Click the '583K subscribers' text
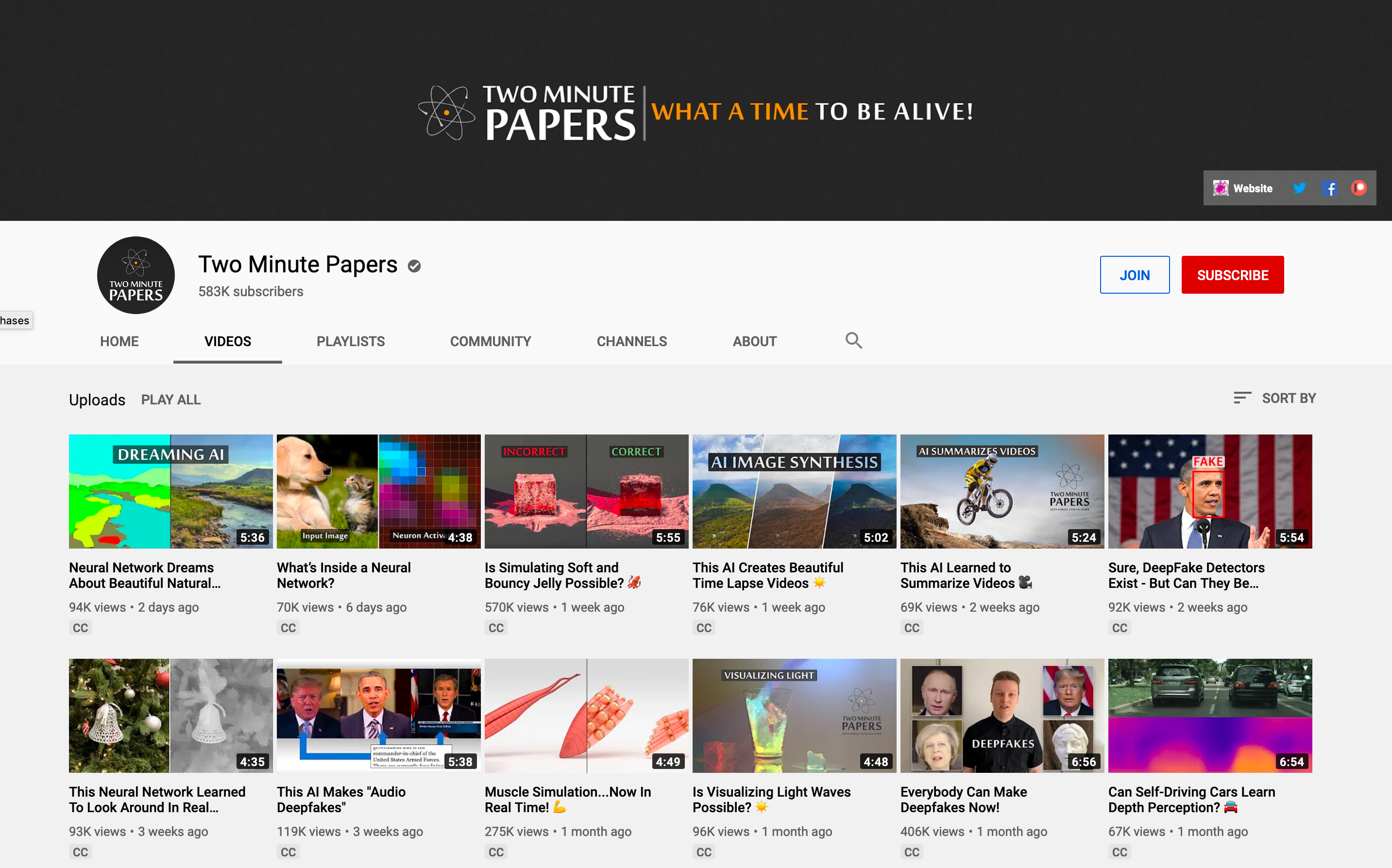Image resolution: width=1392 pixels, height=868 pixels. coord(251,291)
